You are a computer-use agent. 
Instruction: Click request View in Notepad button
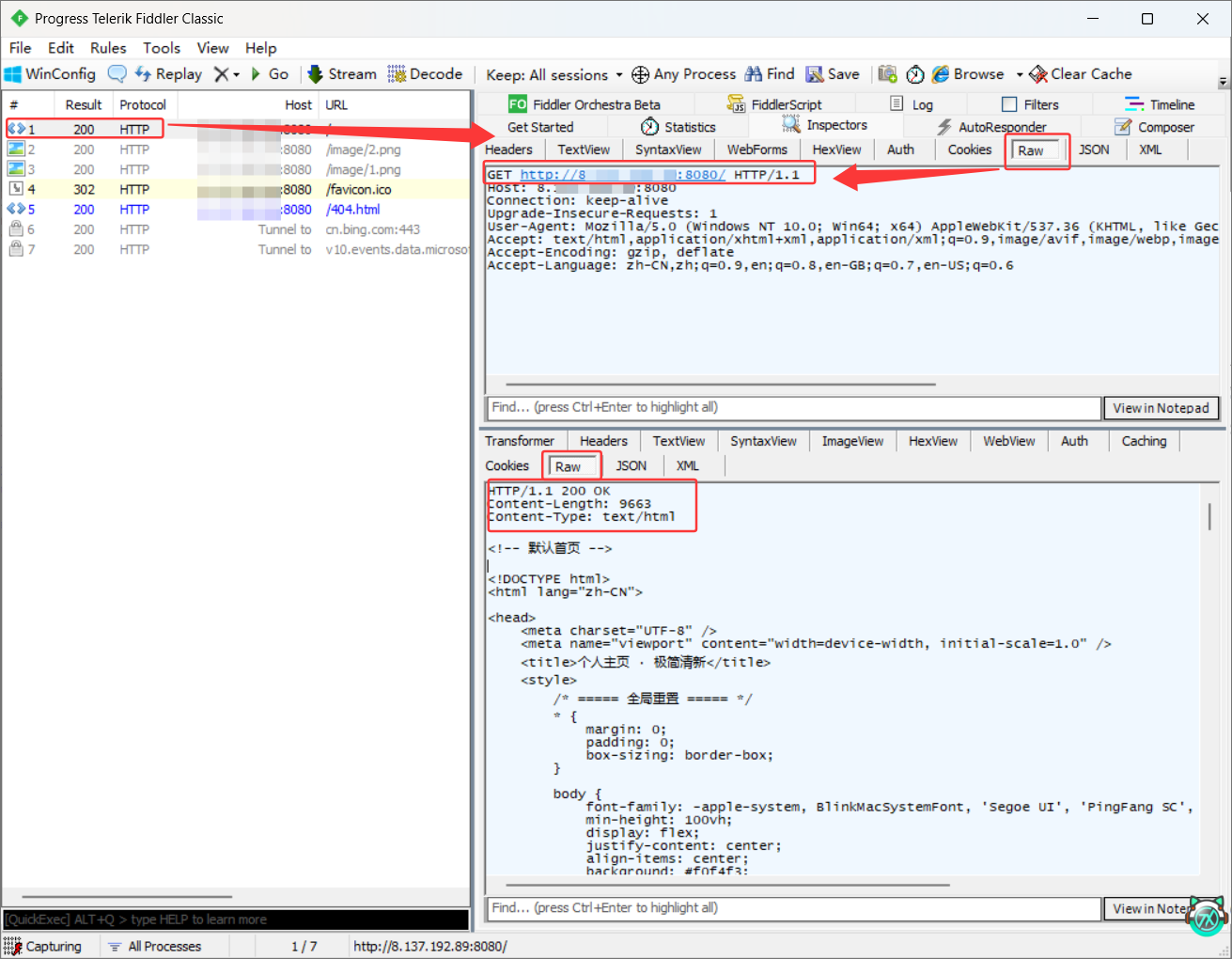tap(1161, 408)
